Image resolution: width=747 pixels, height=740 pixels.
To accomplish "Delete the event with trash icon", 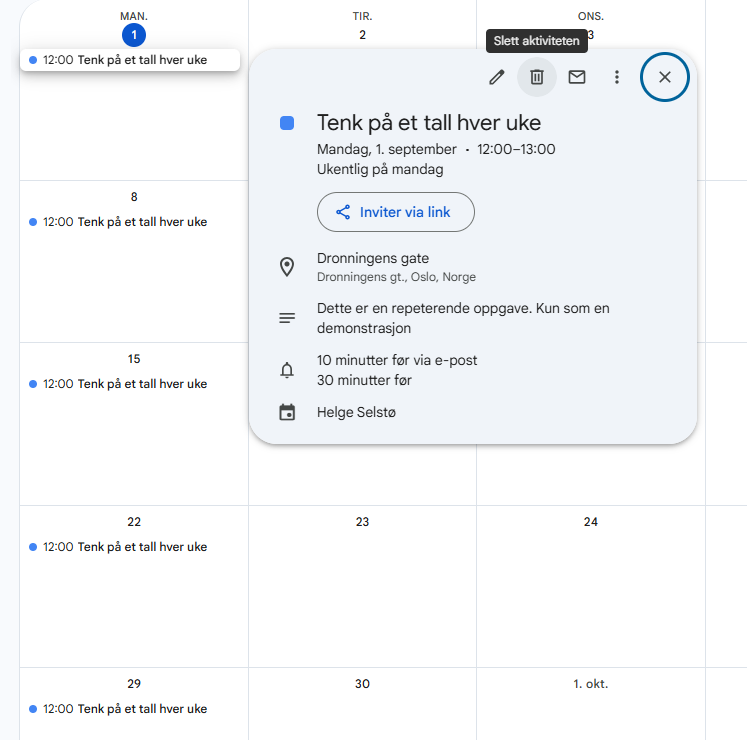I will 537,77.
